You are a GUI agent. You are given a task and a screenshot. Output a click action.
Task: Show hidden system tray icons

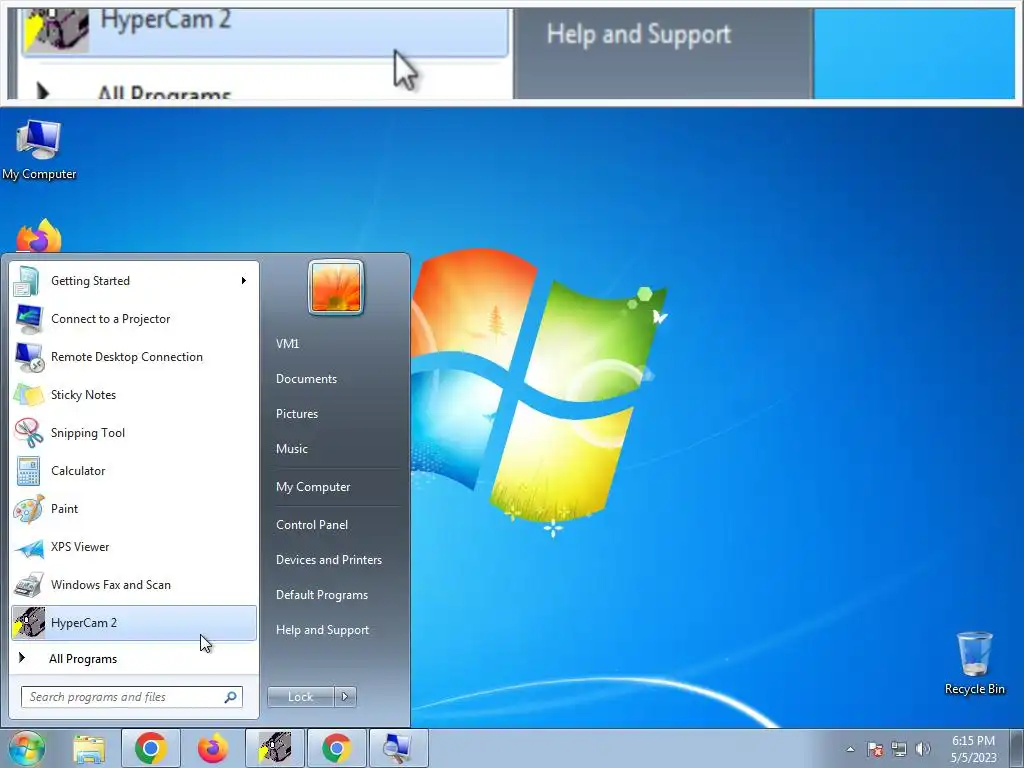[850, 749]
